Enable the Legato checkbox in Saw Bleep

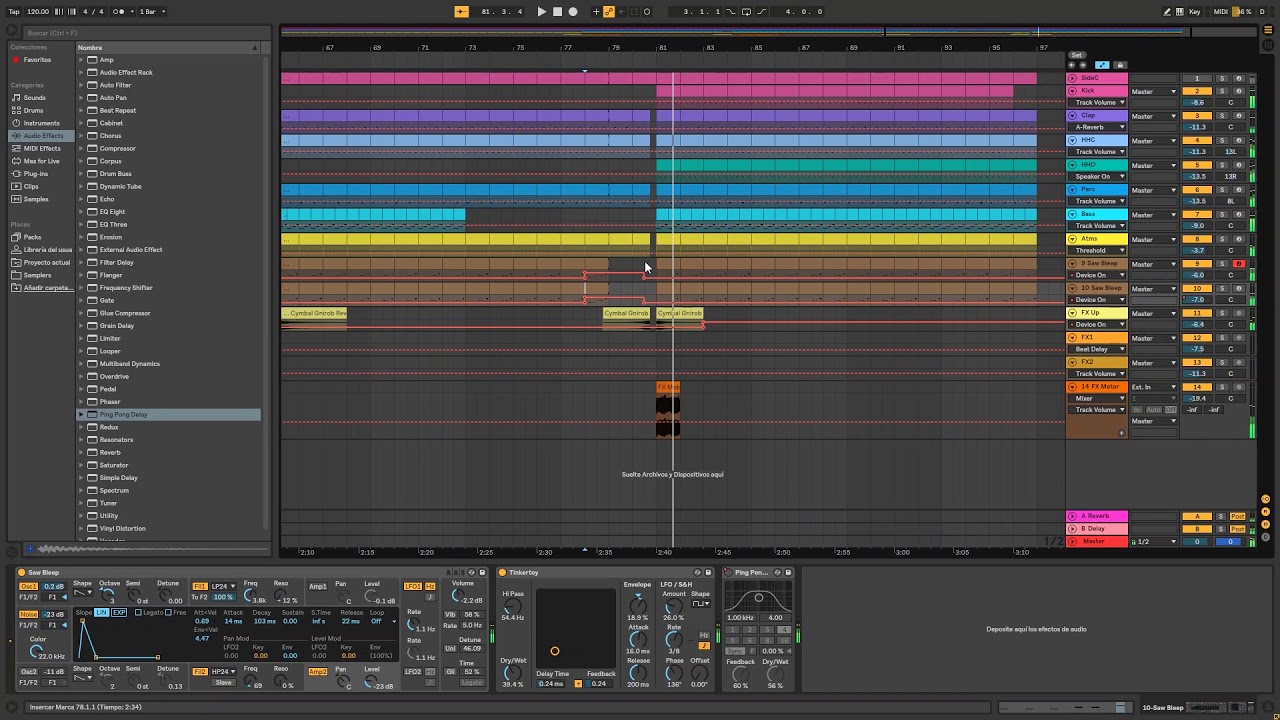point(138,612)
